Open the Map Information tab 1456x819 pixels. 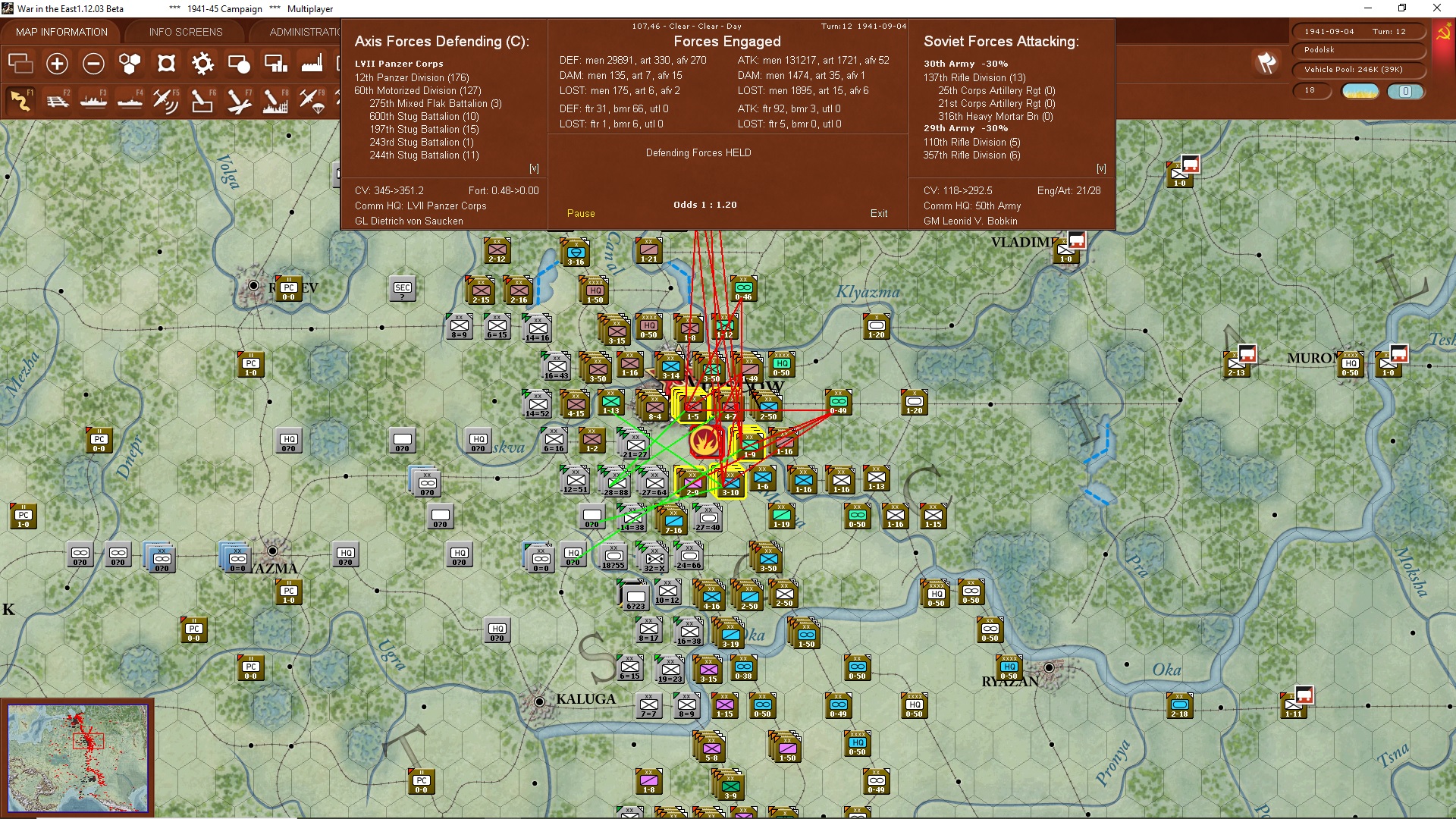(x=61, y=32)
